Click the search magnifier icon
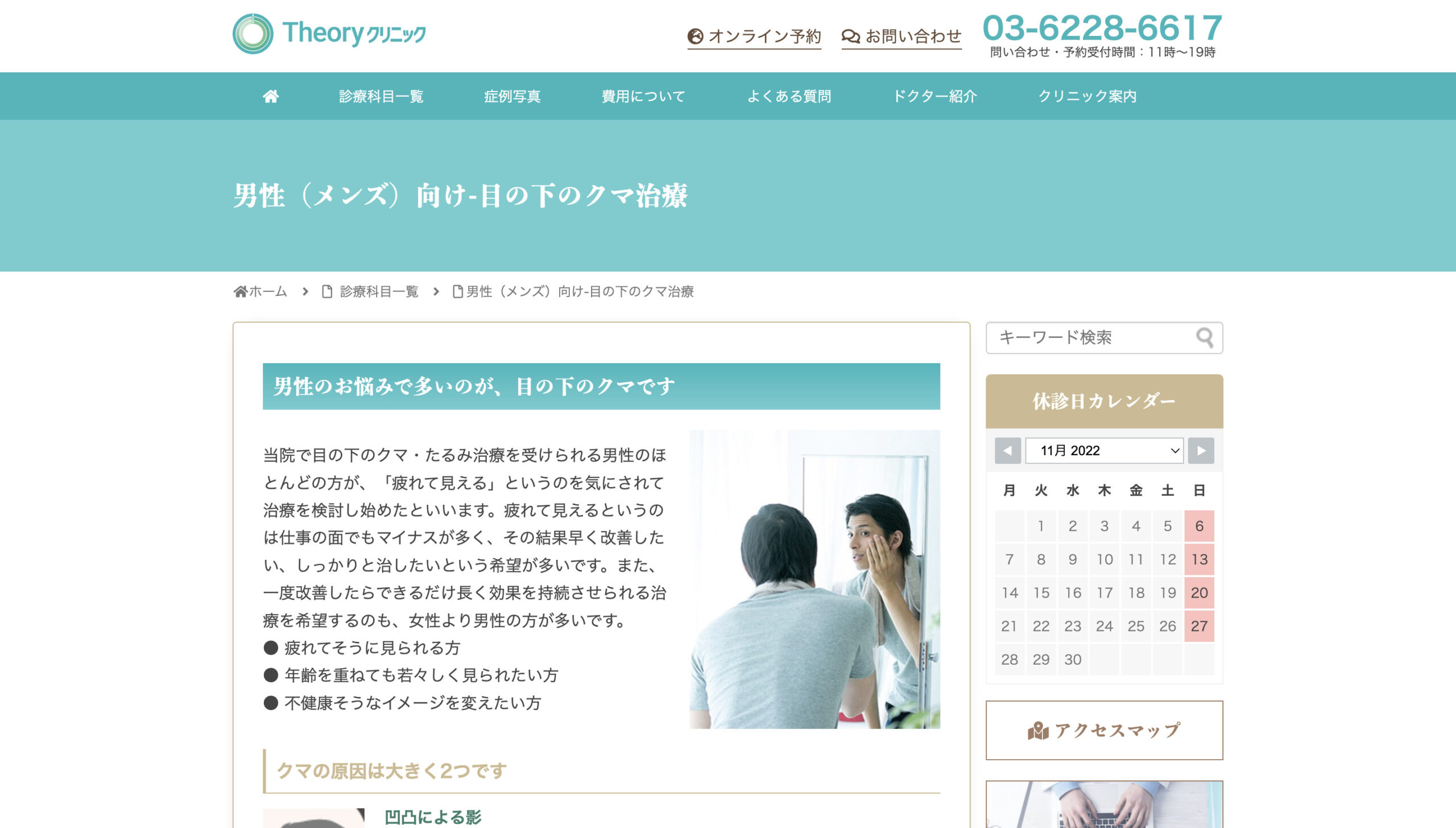The width and height of the screenshot is (1456, 828). coord(1204,337)
